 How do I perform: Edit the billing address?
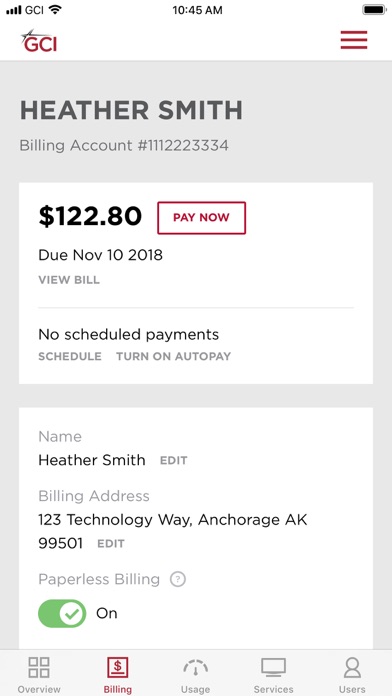111,544
